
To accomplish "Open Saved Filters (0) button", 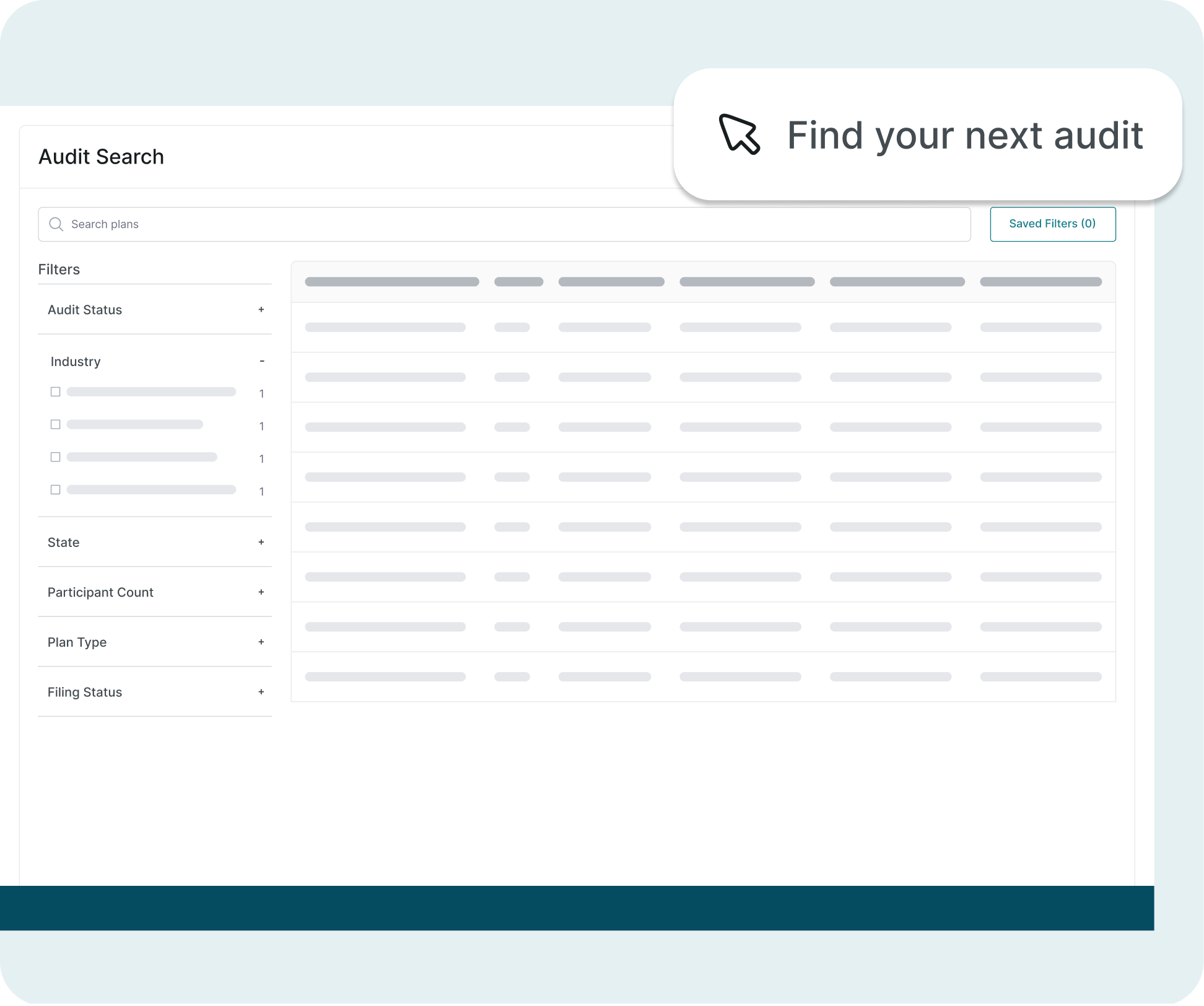I will [1052, 224].
